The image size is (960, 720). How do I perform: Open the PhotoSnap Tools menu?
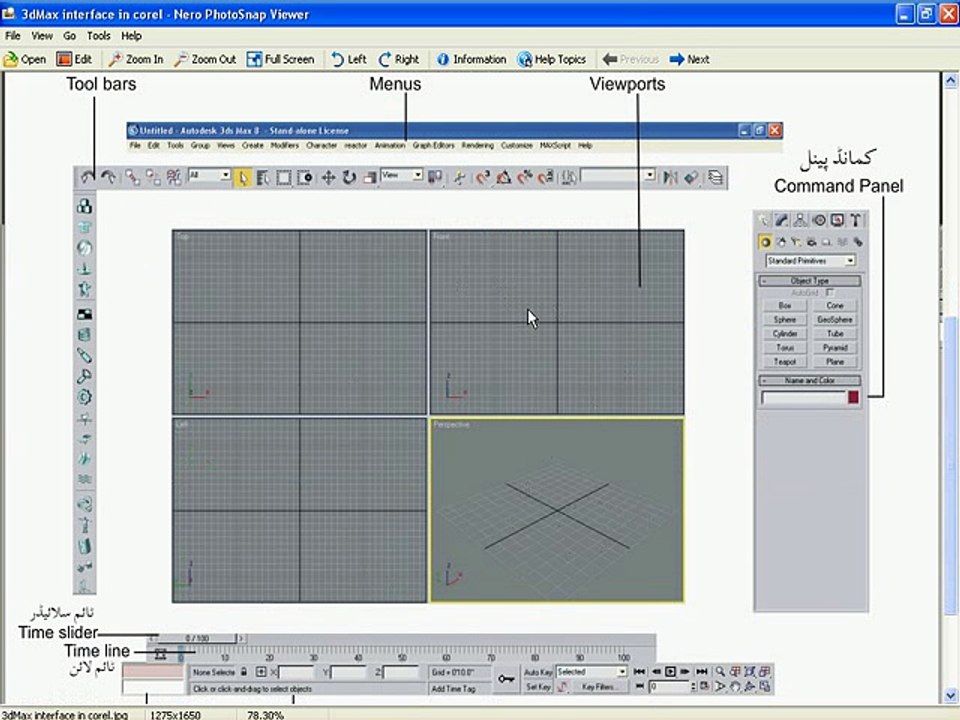tap(99, 36)
